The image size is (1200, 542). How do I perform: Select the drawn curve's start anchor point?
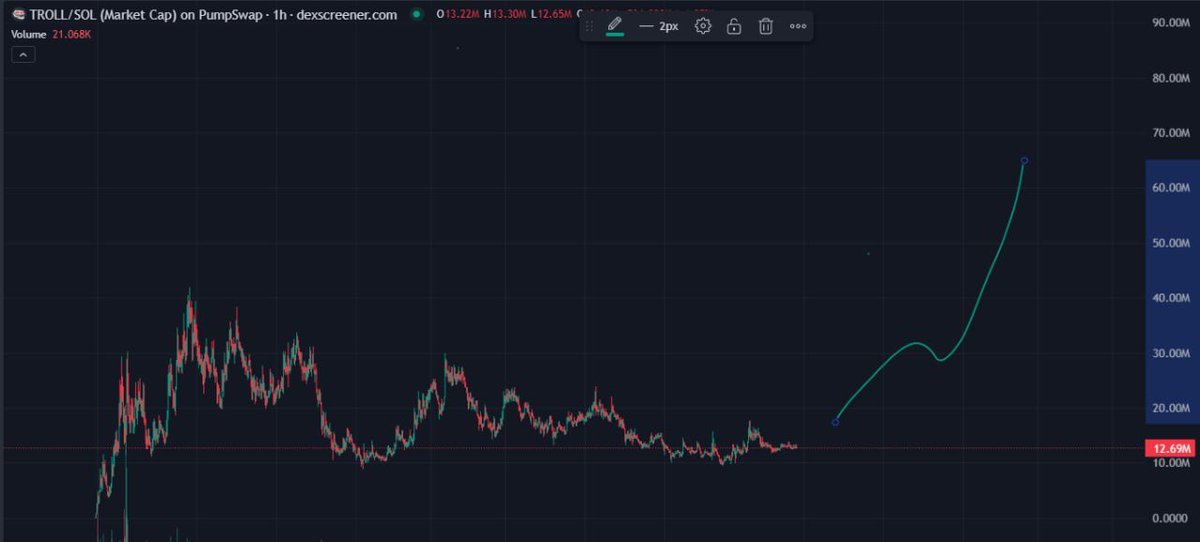(x=835, y=422)
